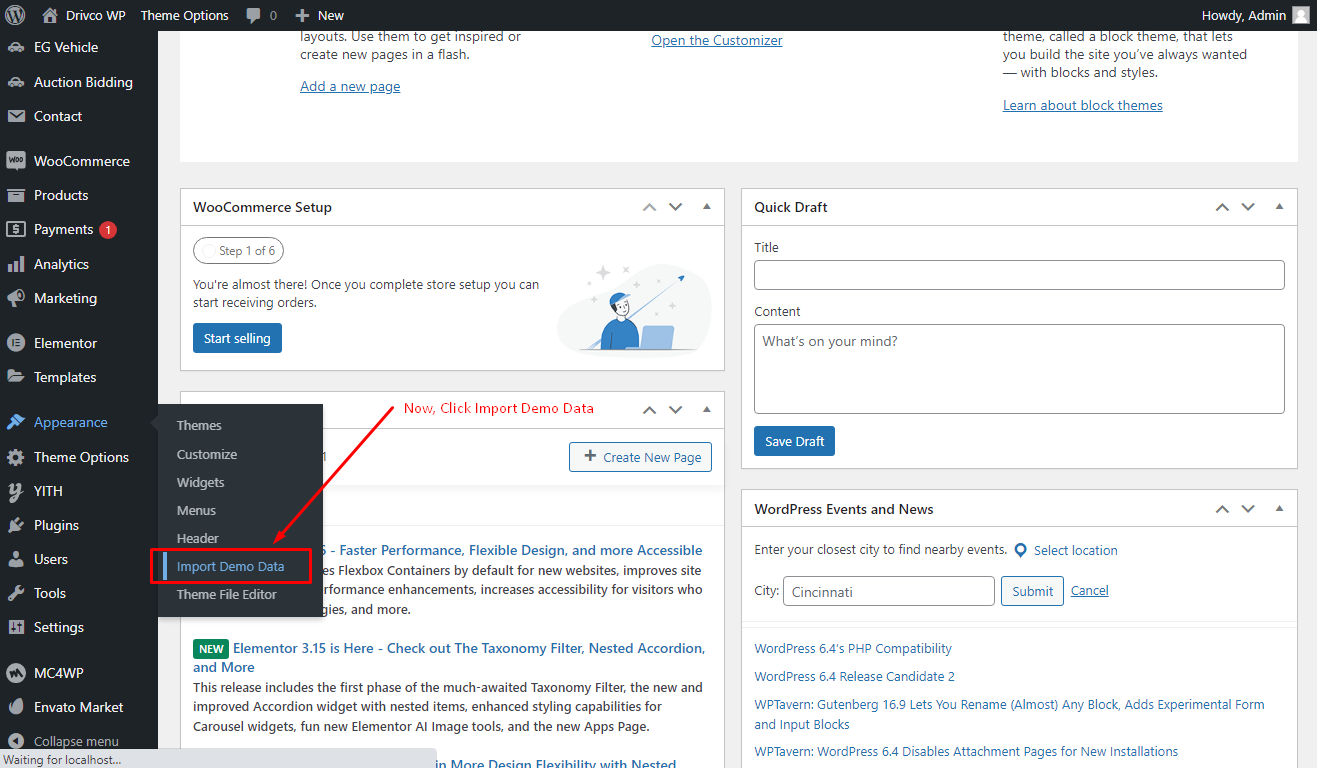
Task: Click Create New Page button
Action: (640, 457)
